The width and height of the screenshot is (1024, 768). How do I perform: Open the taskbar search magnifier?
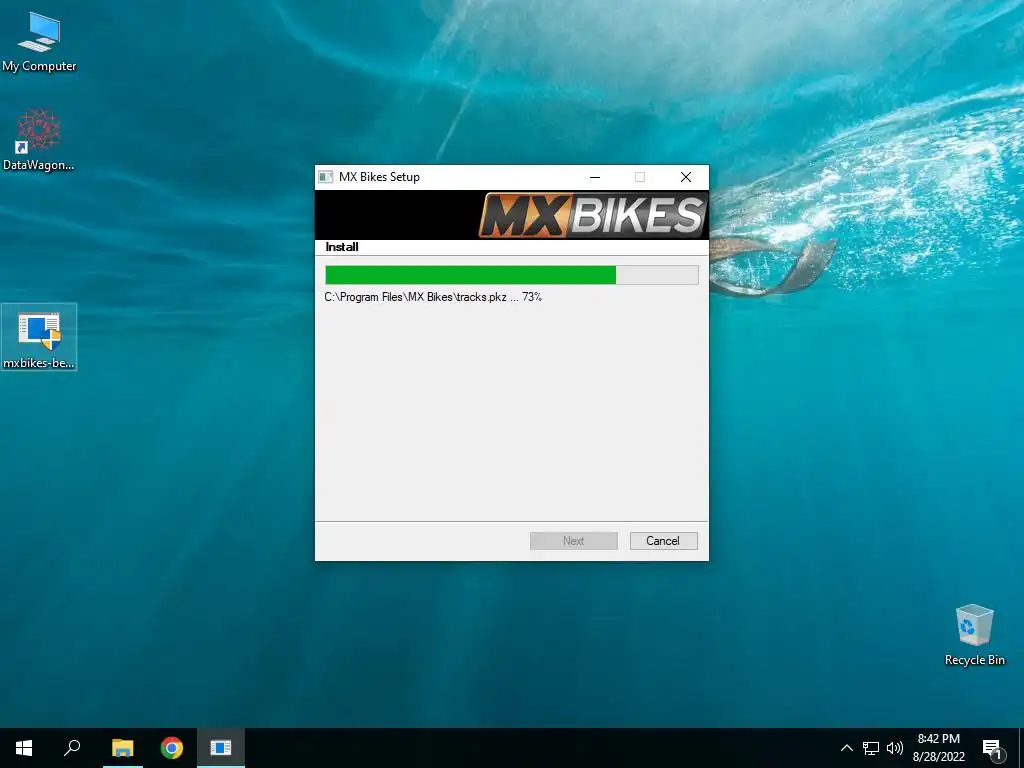(x=72, y=748)
